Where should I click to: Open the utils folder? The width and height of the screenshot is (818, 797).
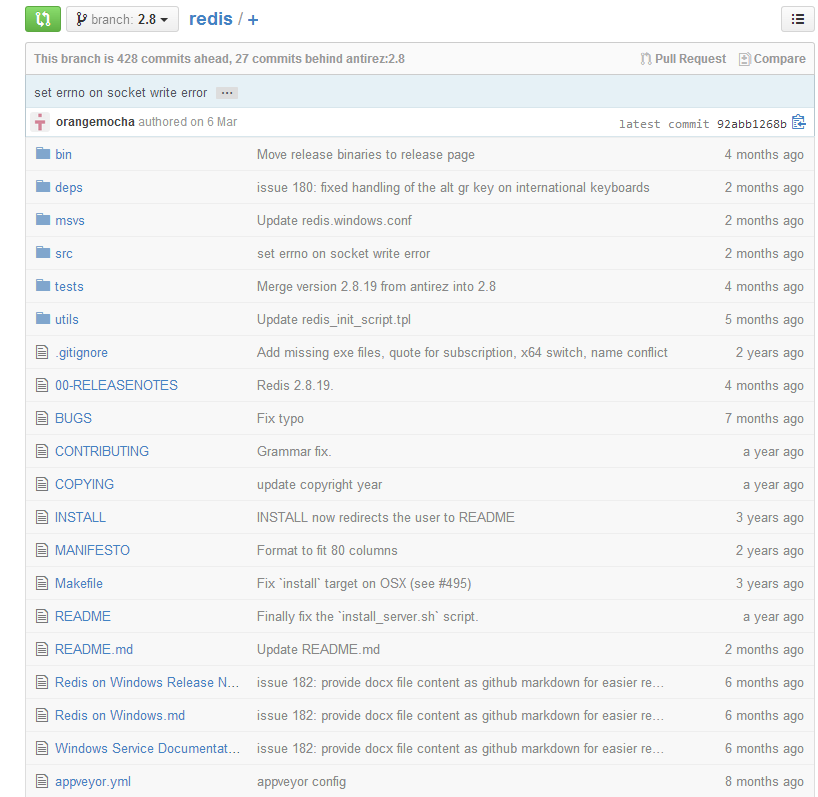pos(67,319)
